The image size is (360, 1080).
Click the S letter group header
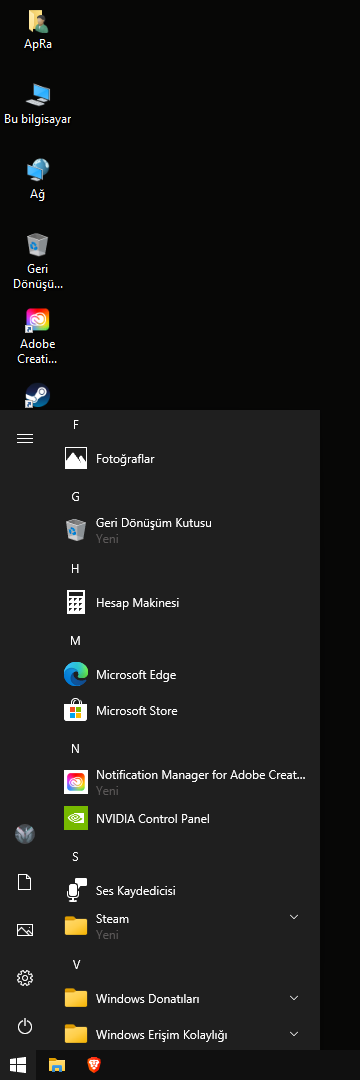(76, 857)
